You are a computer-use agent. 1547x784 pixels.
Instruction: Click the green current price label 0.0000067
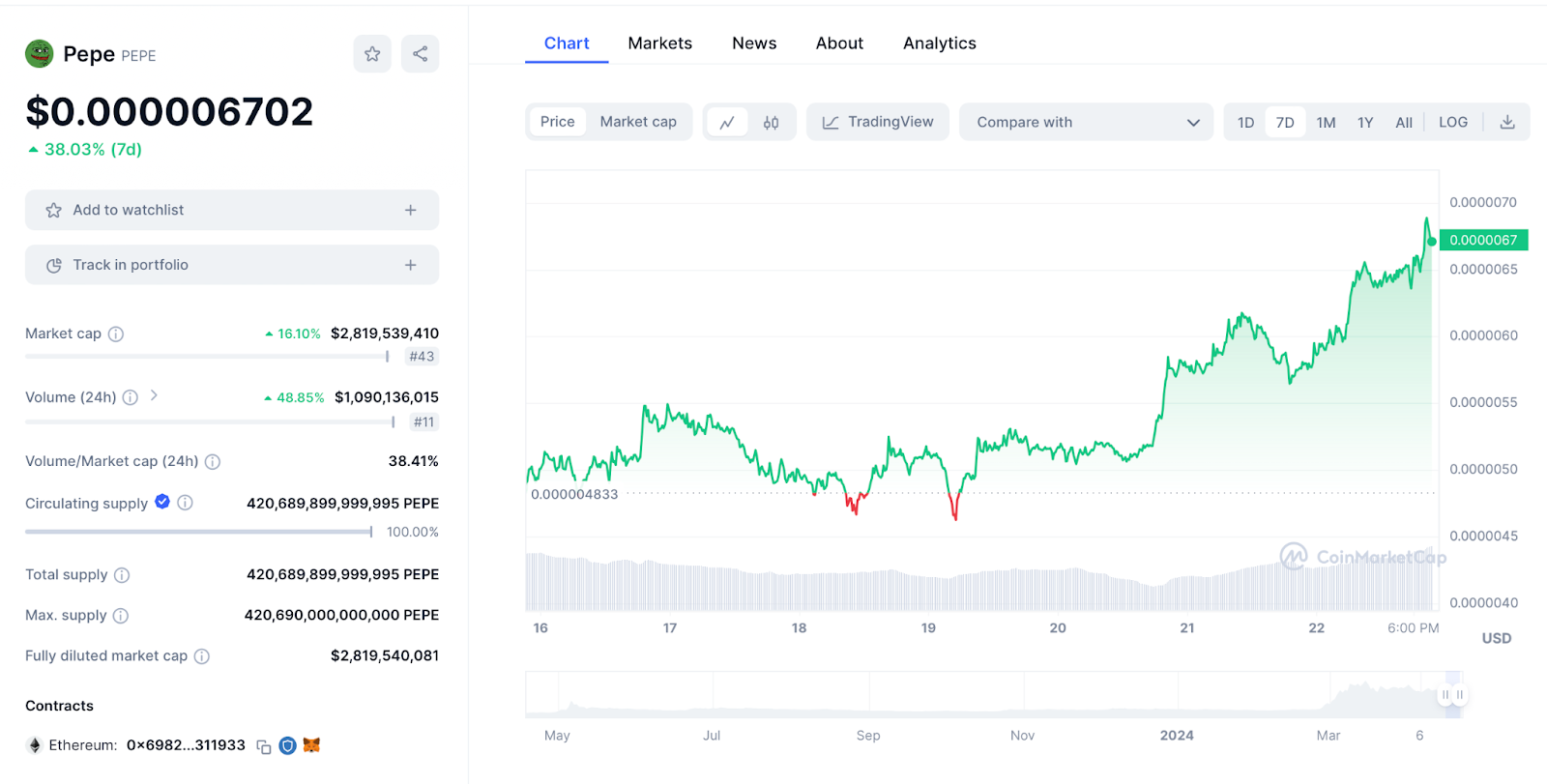coord(1483,240)
